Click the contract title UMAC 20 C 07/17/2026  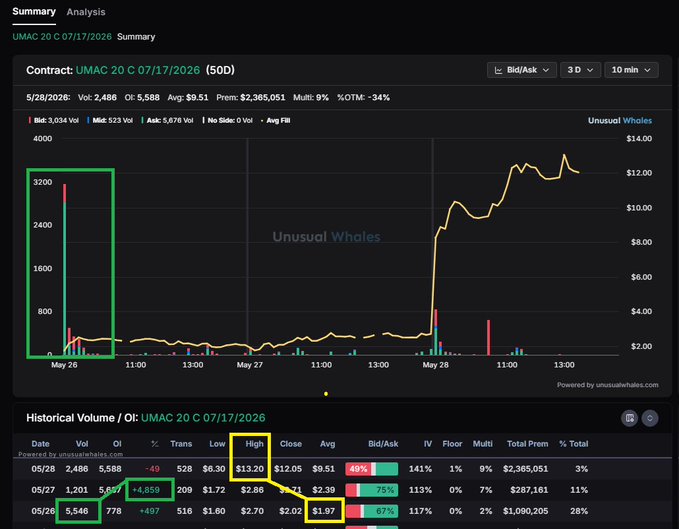[138, 70]
